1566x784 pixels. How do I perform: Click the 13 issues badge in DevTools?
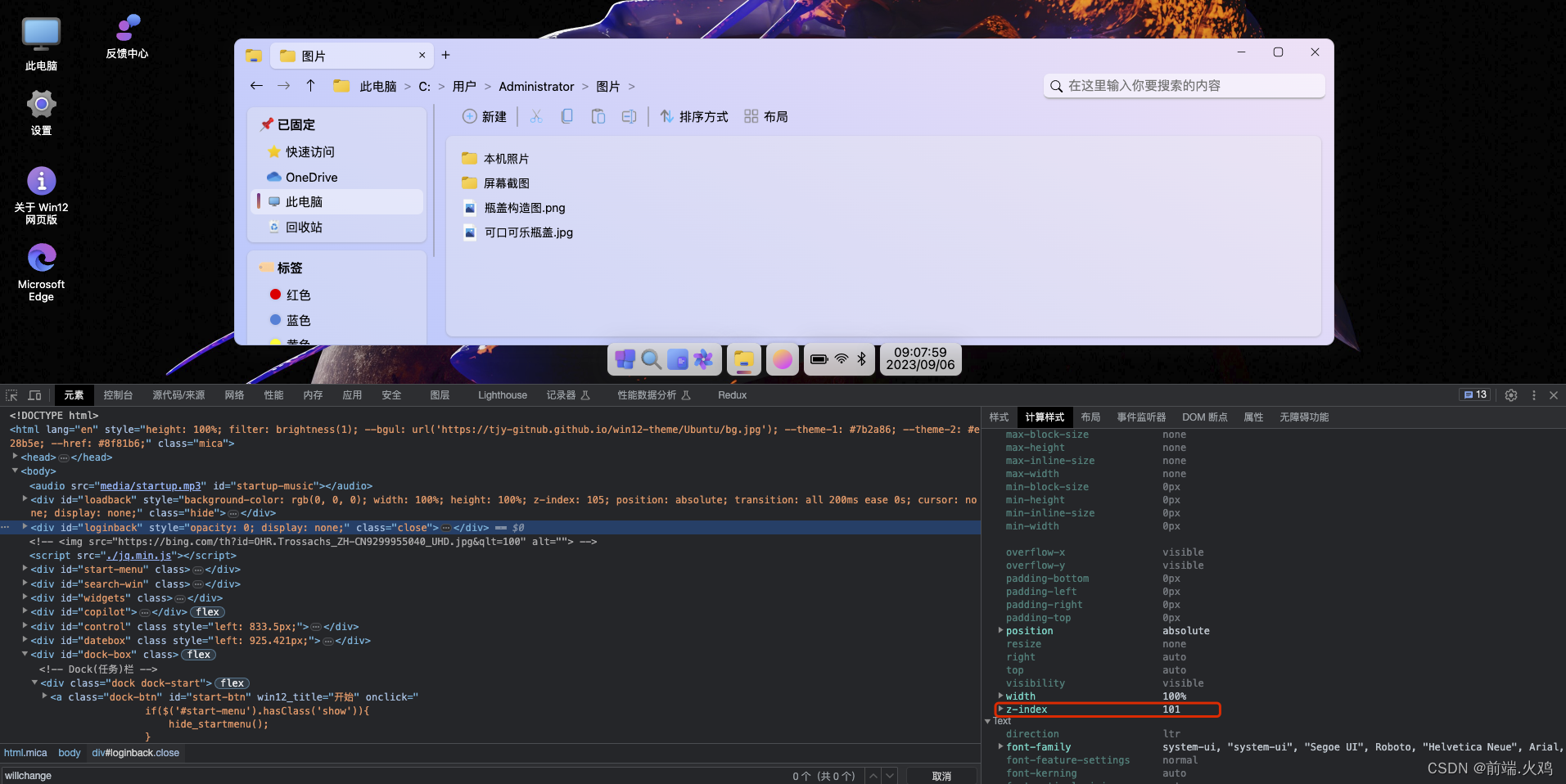[x=1476, y=394]
